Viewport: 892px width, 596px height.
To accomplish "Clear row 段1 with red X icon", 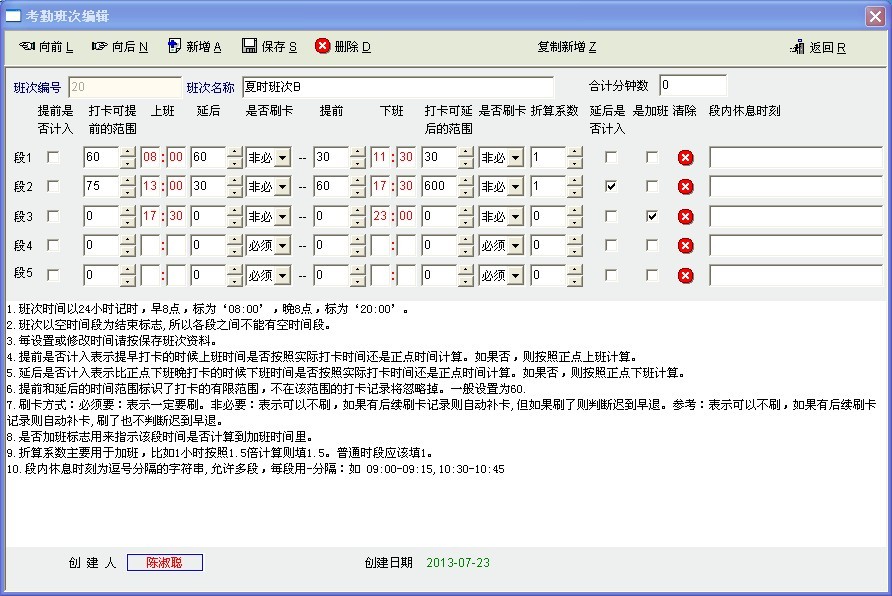I will click(685, 157).
